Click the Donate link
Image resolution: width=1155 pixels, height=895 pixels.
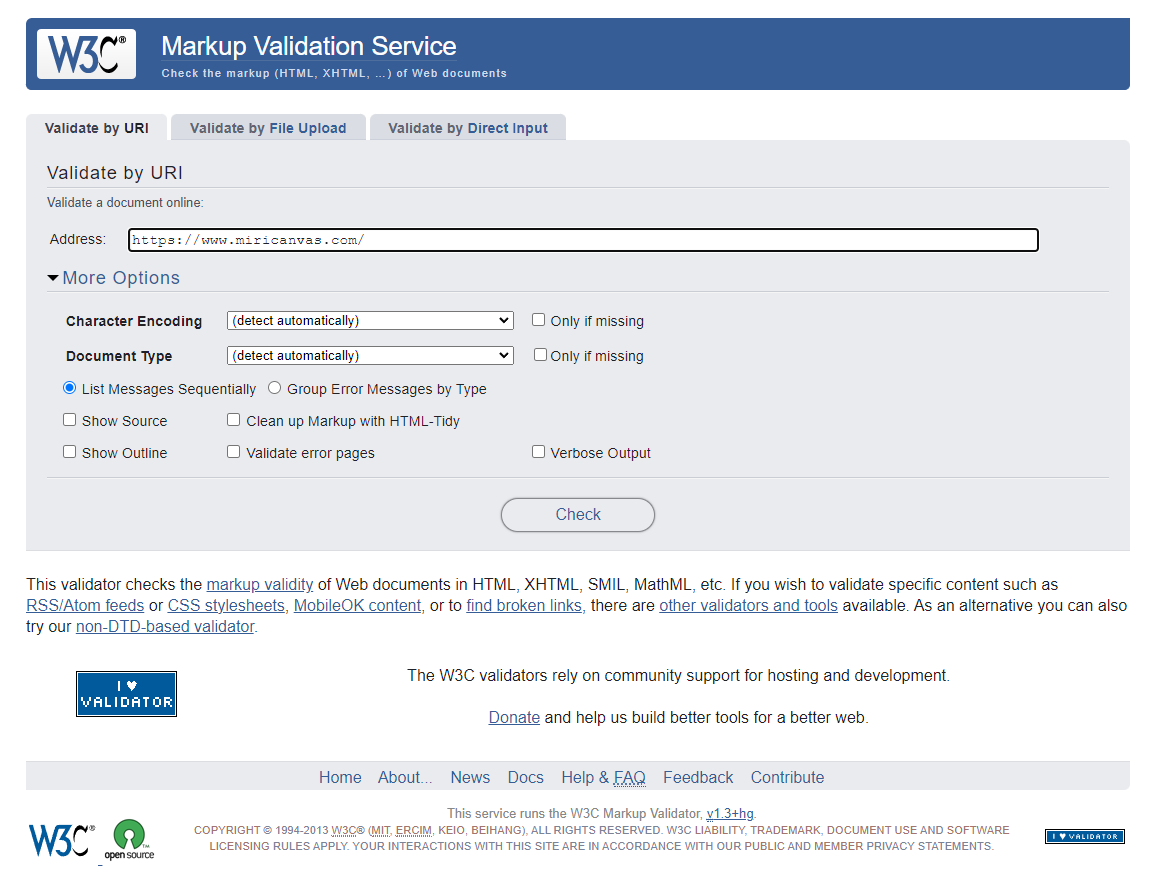point(514,717)
